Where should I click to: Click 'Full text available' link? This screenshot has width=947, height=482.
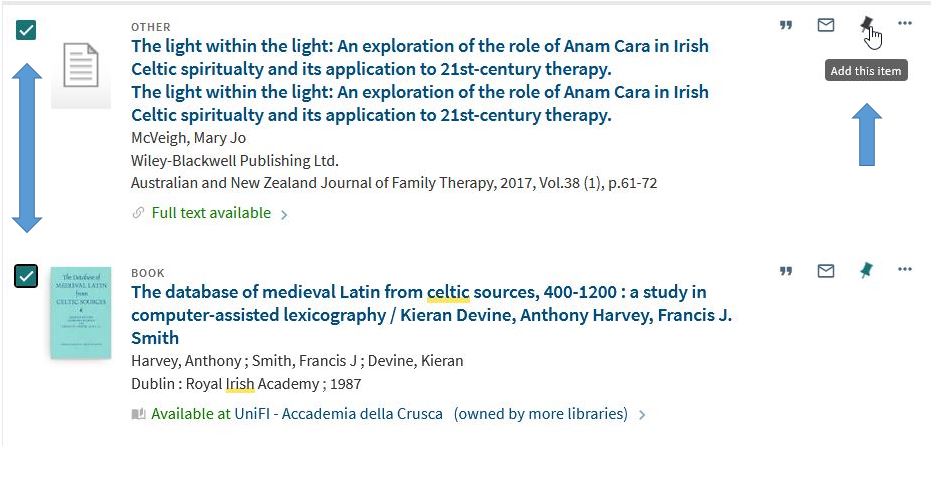(211, 213)
